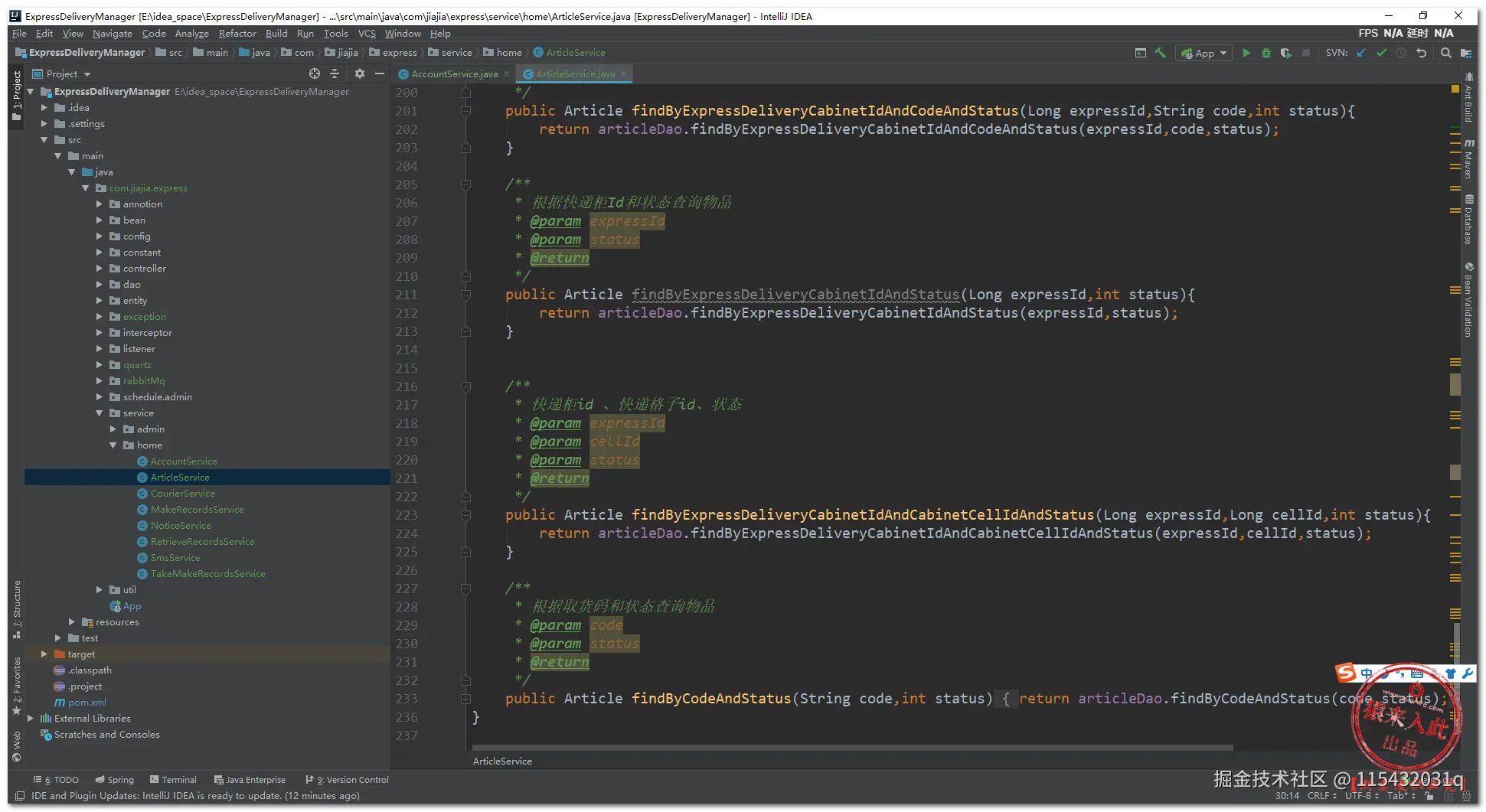Expand External Libraries node
This screenshot has width=1486, height=812.
[31, 719]
